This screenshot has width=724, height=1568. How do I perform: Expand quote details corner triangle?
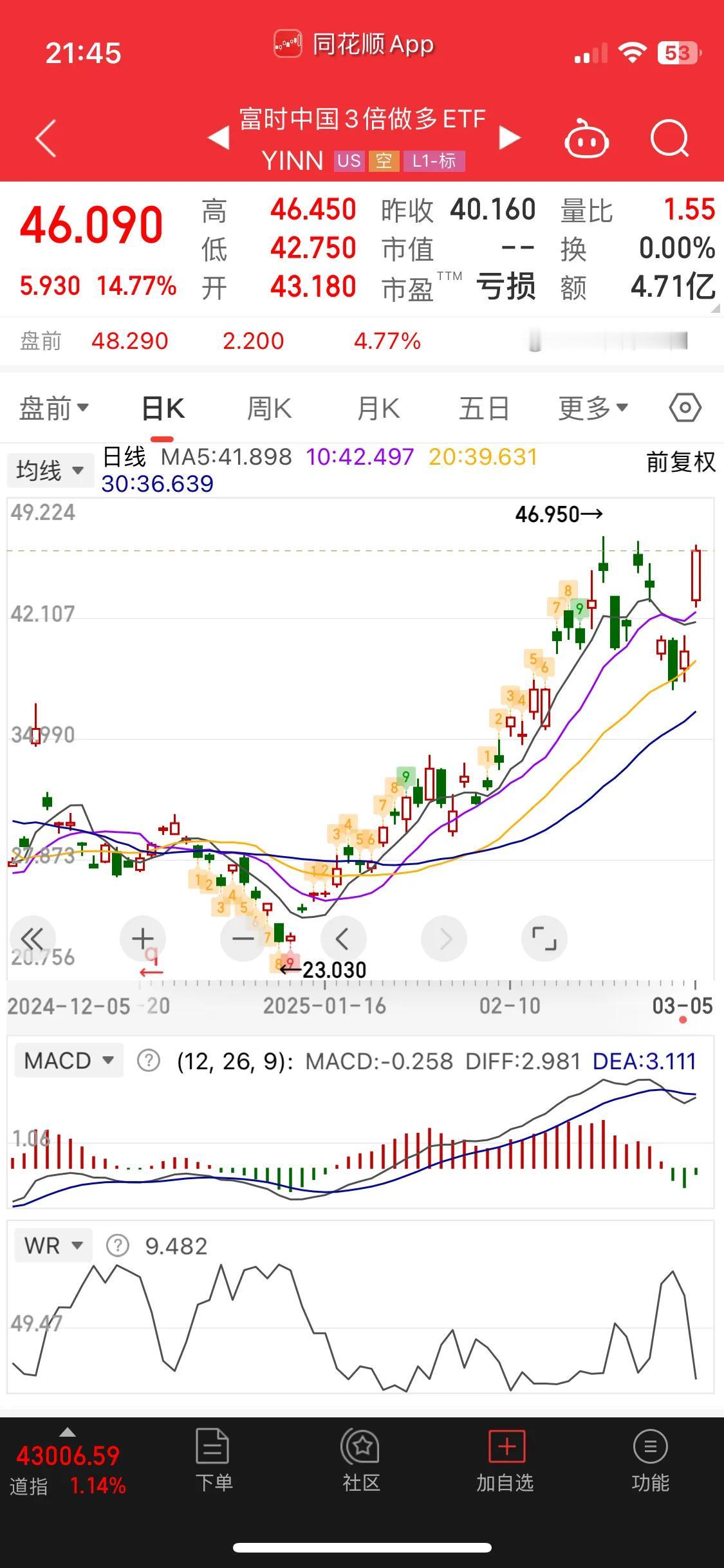[716, 309]
